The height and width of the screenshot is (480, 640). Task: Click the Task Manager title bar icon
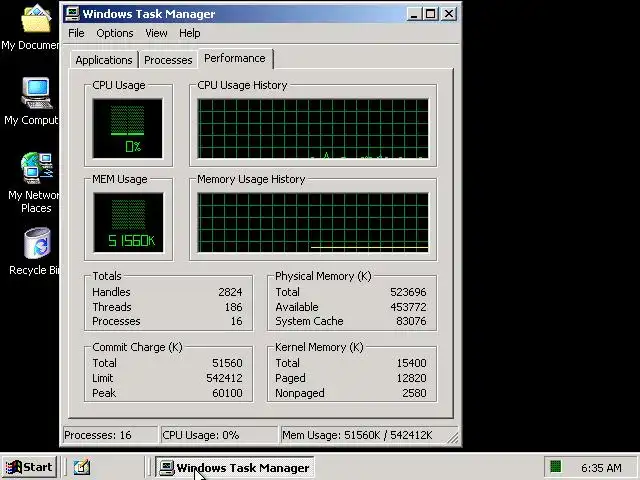pyautogui.click(x=73, y=13)
